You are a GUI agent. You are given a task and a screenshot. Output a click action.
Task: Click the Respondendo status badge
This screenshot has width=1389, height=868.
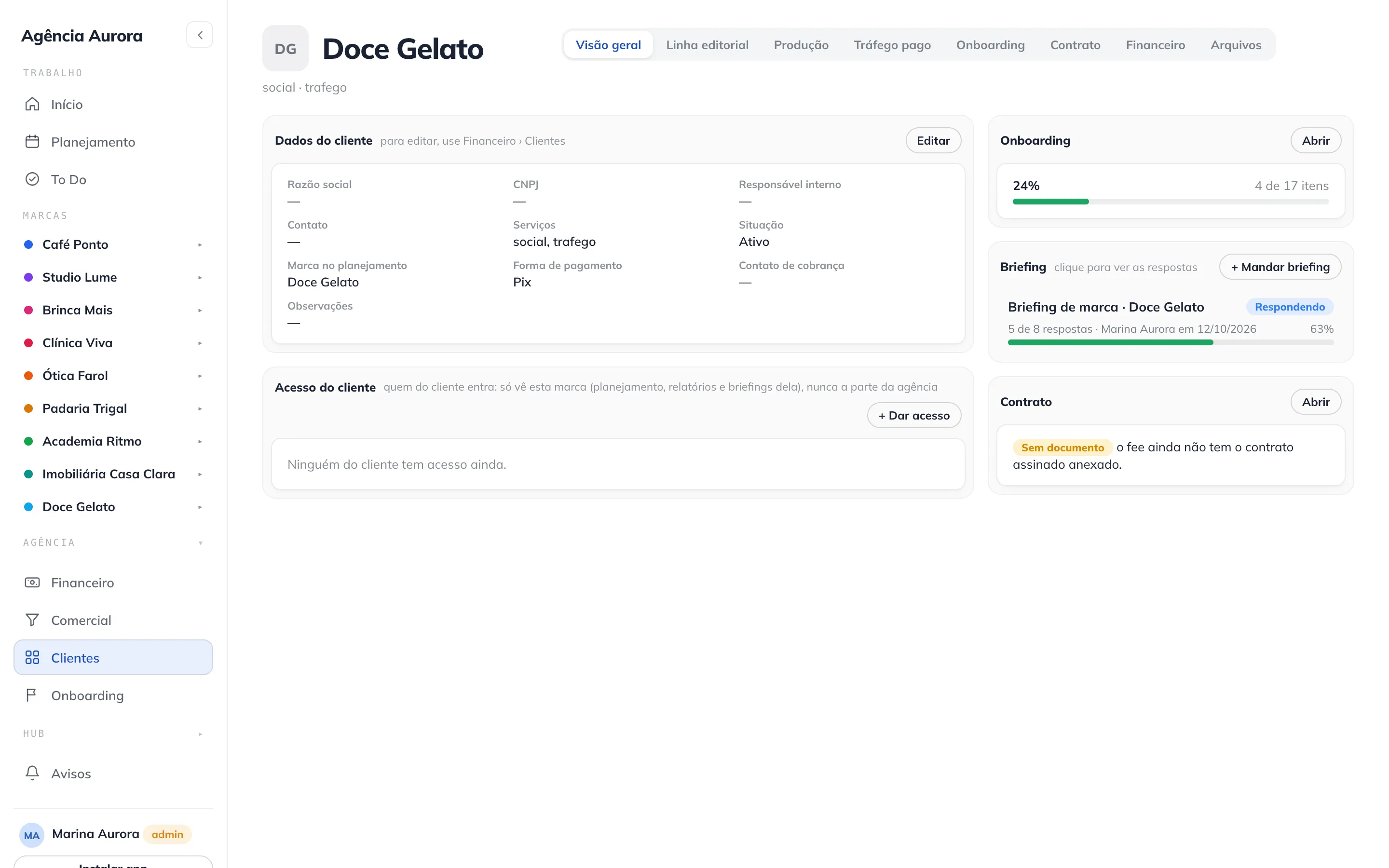click(x=1289, y=307)
